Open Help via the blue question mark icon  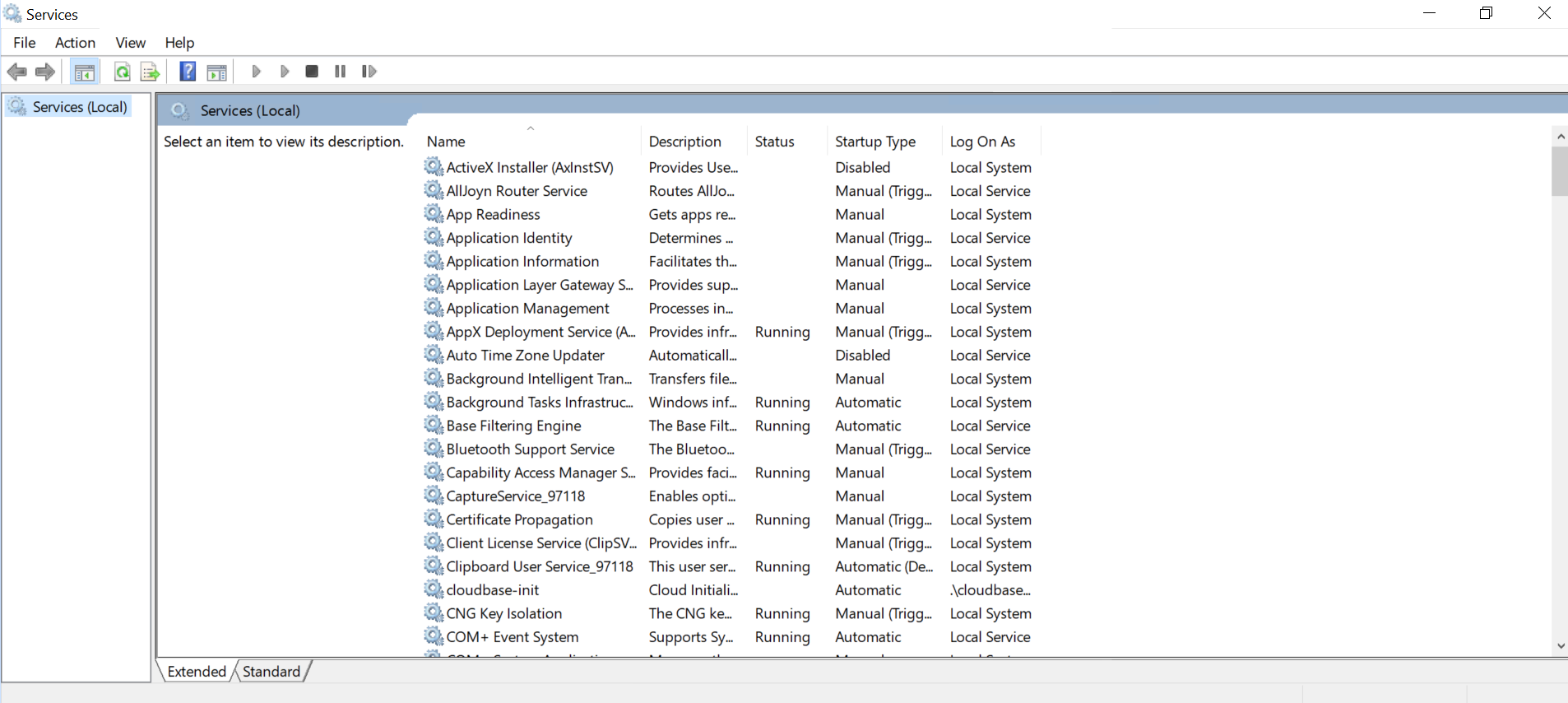point(188,72)
